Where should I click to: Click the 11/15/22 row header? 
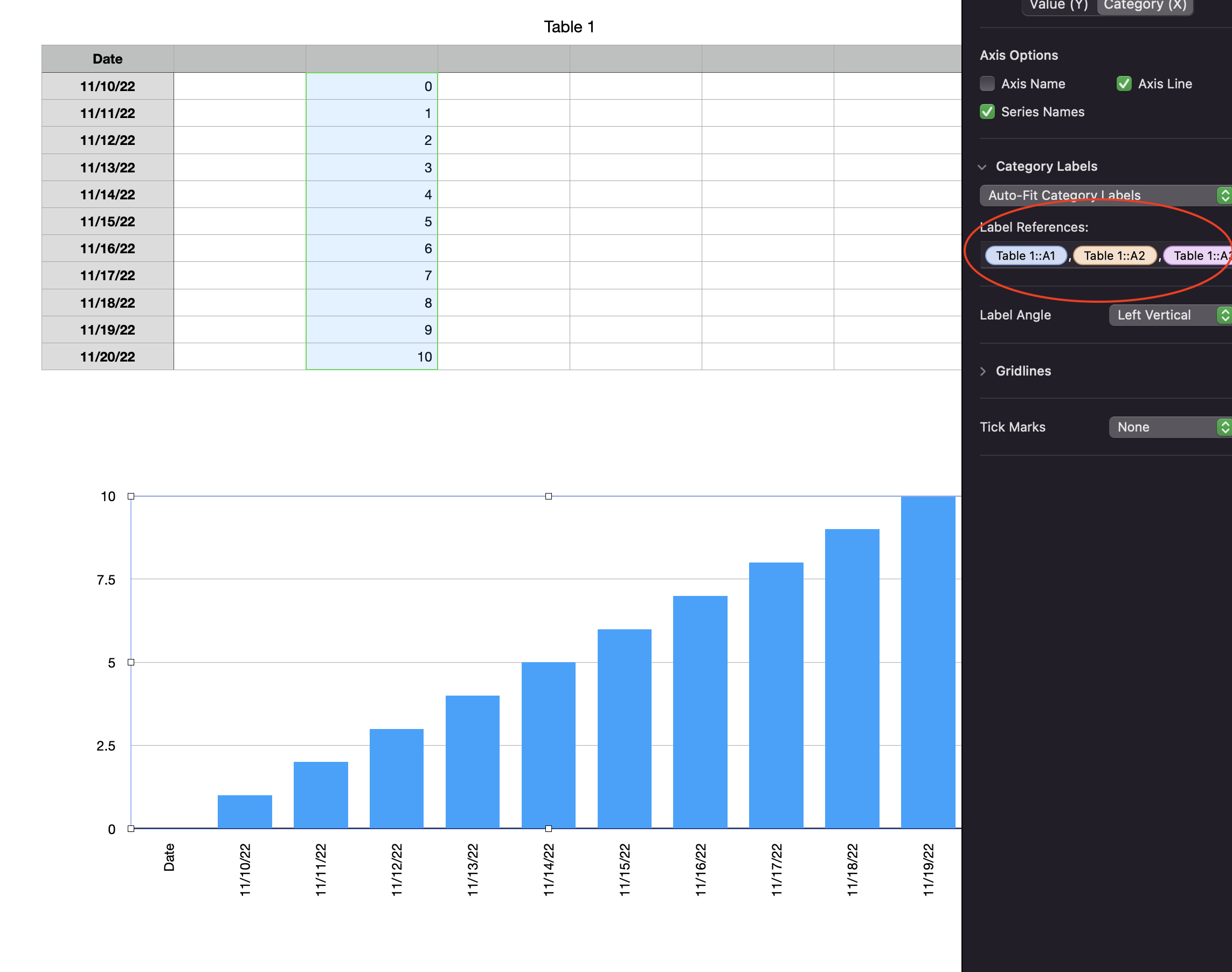[108, 221]
